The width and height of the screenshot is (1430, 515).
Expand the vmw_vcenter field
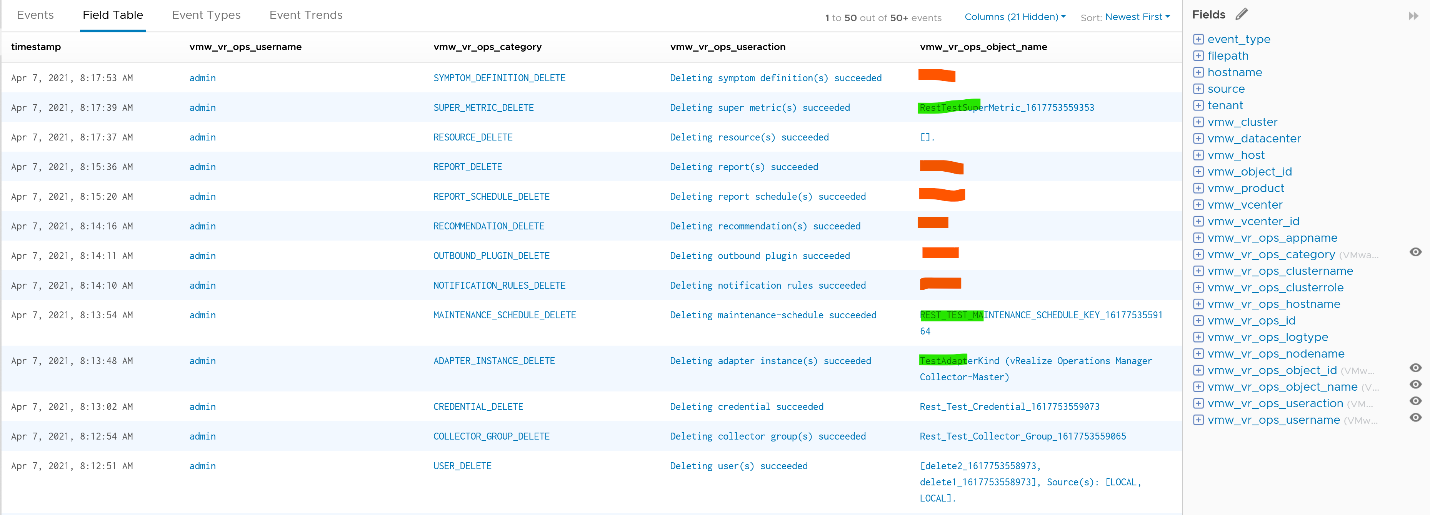[1198, 204]
